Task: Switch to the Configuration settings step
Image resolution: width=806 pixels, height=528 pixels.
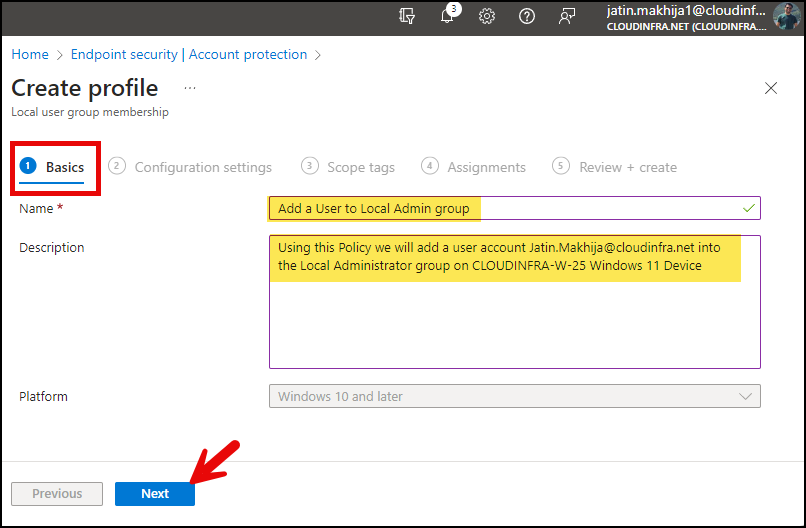Action: (190, 167)
